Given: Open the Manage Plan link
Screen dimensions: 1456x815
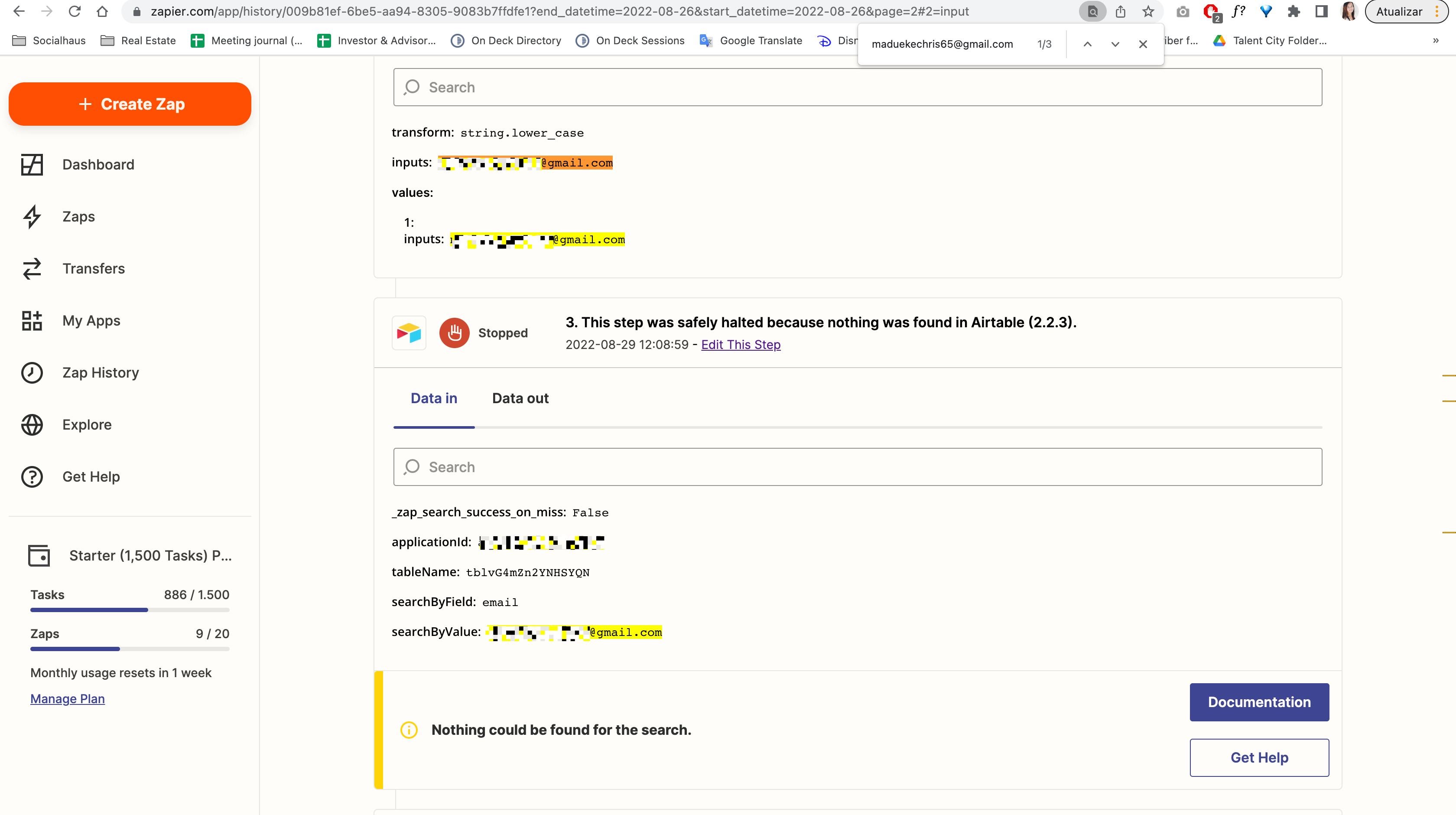Looking at the screenshot, I should tap(67, 698).
